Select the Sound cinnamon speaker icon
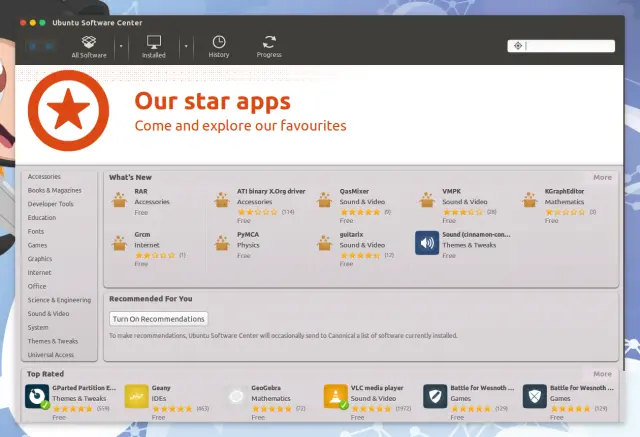Viewport: 640px width, 437px height. click(427, 243)
